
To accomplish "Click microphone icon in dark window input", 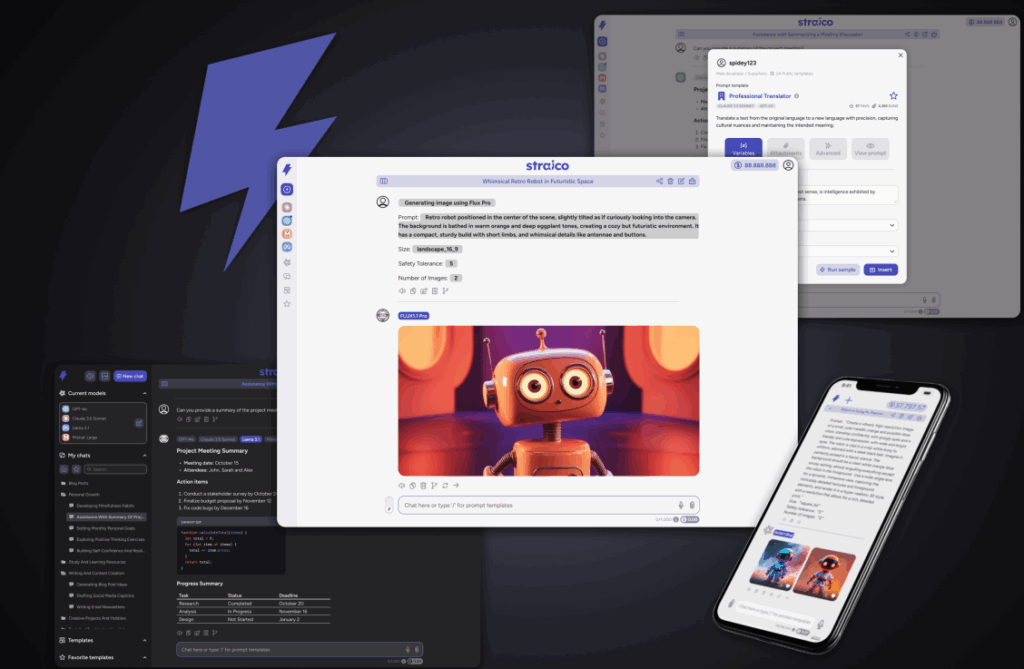I will click(408, 649).
